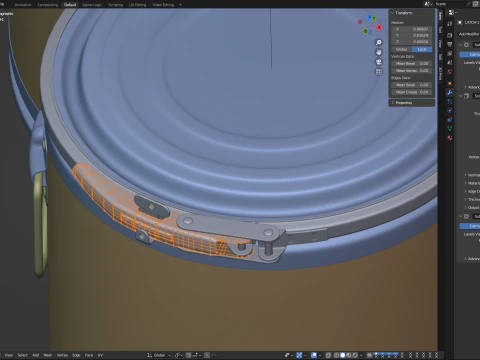The height and width of the screenshot is (360, 480).
Task: Toggle the snap magnet in the header
Action: [188, 355]
